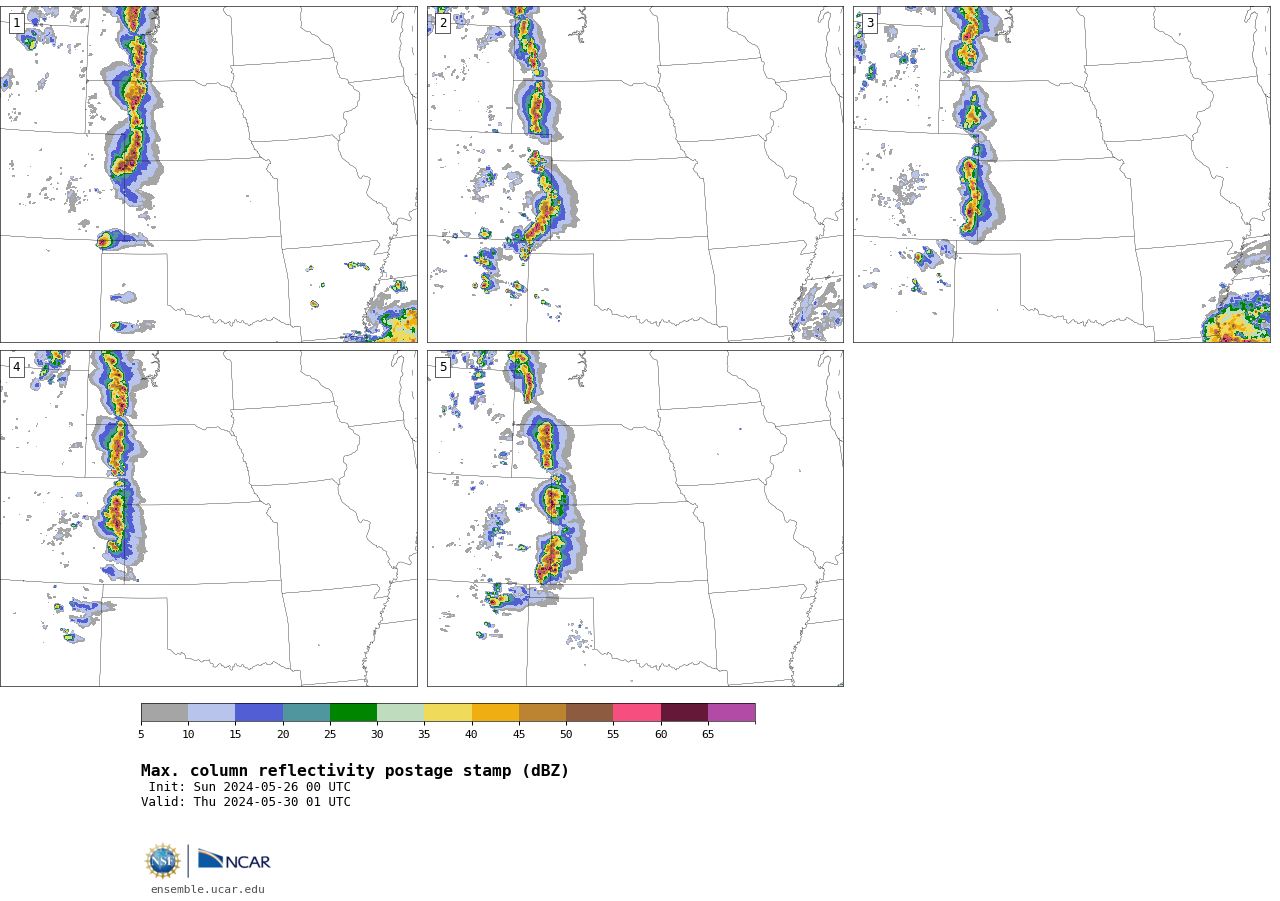This screenshot has height=901, width=1280.
Task: Click the Init: Sun 2024-05-26 00 UTC text
Action: (x=250, y=787)
